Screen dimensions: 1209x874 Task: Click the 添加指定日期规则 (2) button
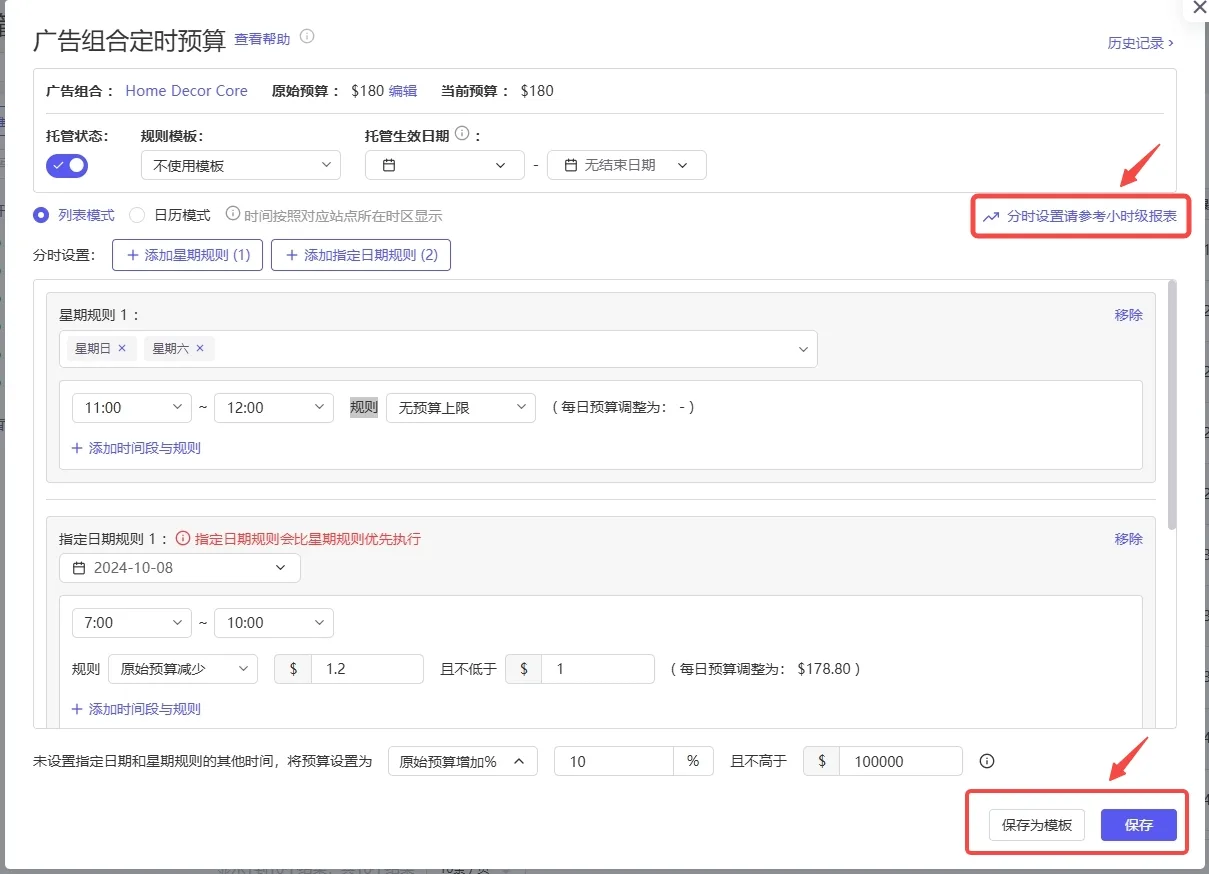click(361, 255)
